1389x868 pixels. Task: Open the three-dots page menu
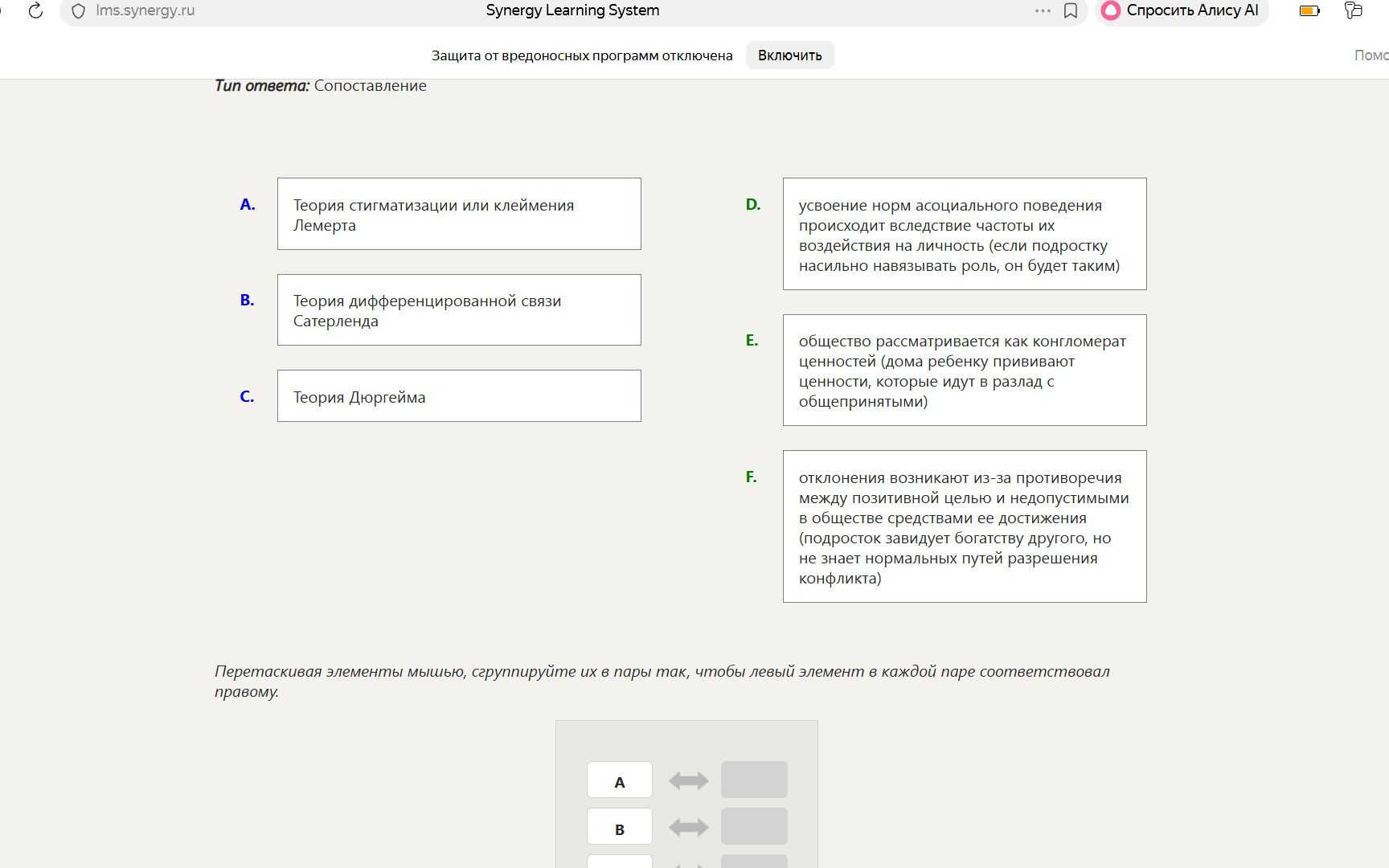(x=1043, y=10)
